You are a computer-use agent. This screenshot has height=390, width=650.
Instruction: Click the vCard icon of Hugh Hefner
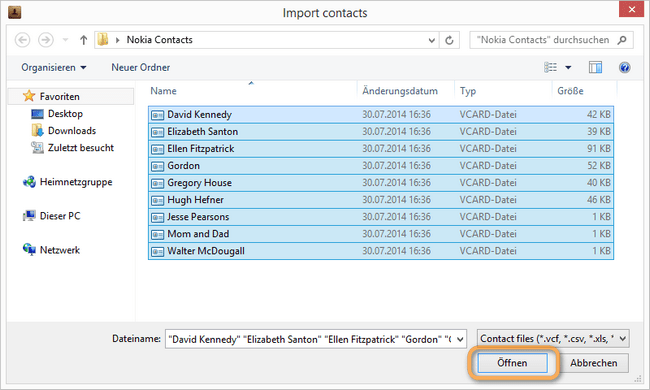coord(158,201)
